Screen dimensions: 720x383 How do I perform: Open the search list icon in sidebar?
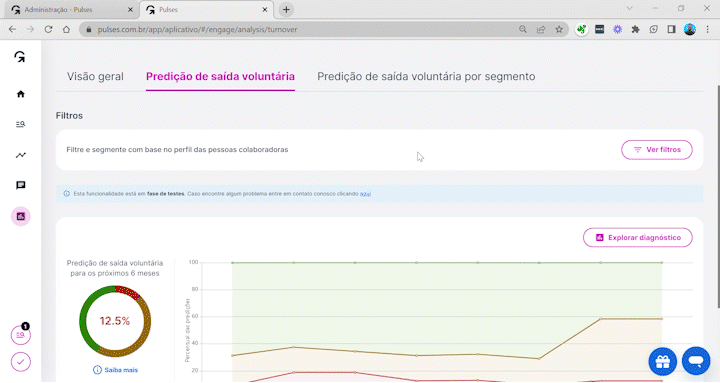pos(20,124)
